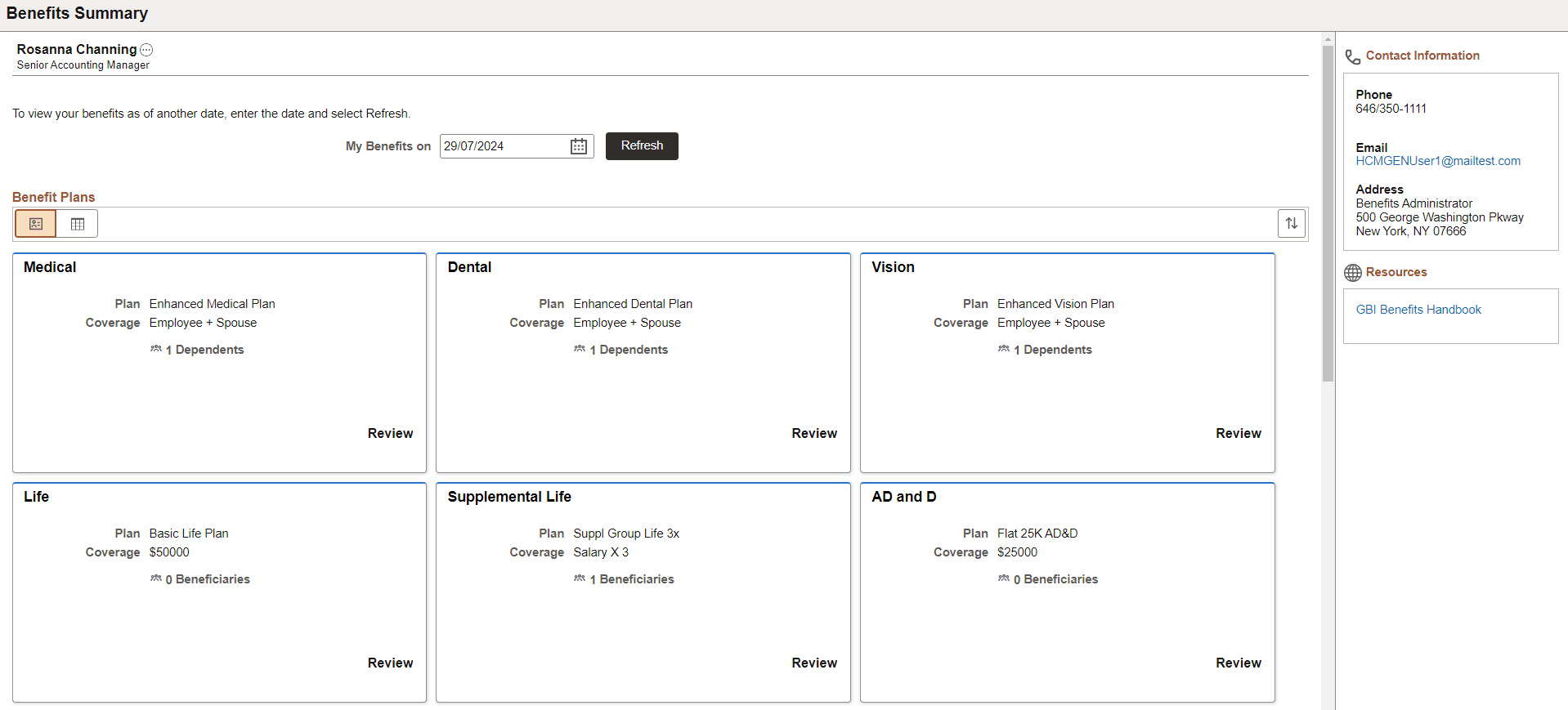Open related actions icon beside Rosanna Channing
The image size is (1568, 710).
pyautogui.click(x=146, y=50)
